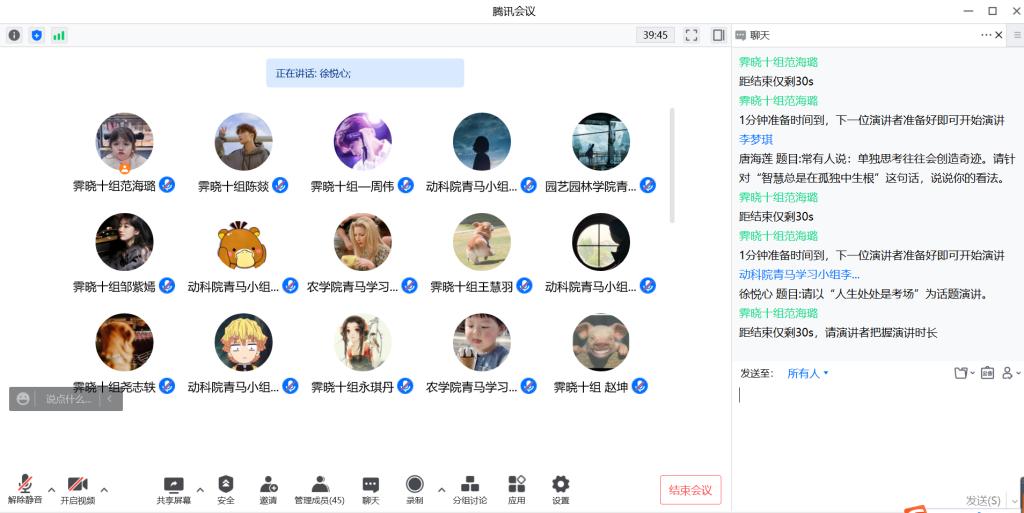Expand the 发送至 所有人 recipient dropdown
The height and width of the screenshot is (513, 1024).
(x=808, y=373)
